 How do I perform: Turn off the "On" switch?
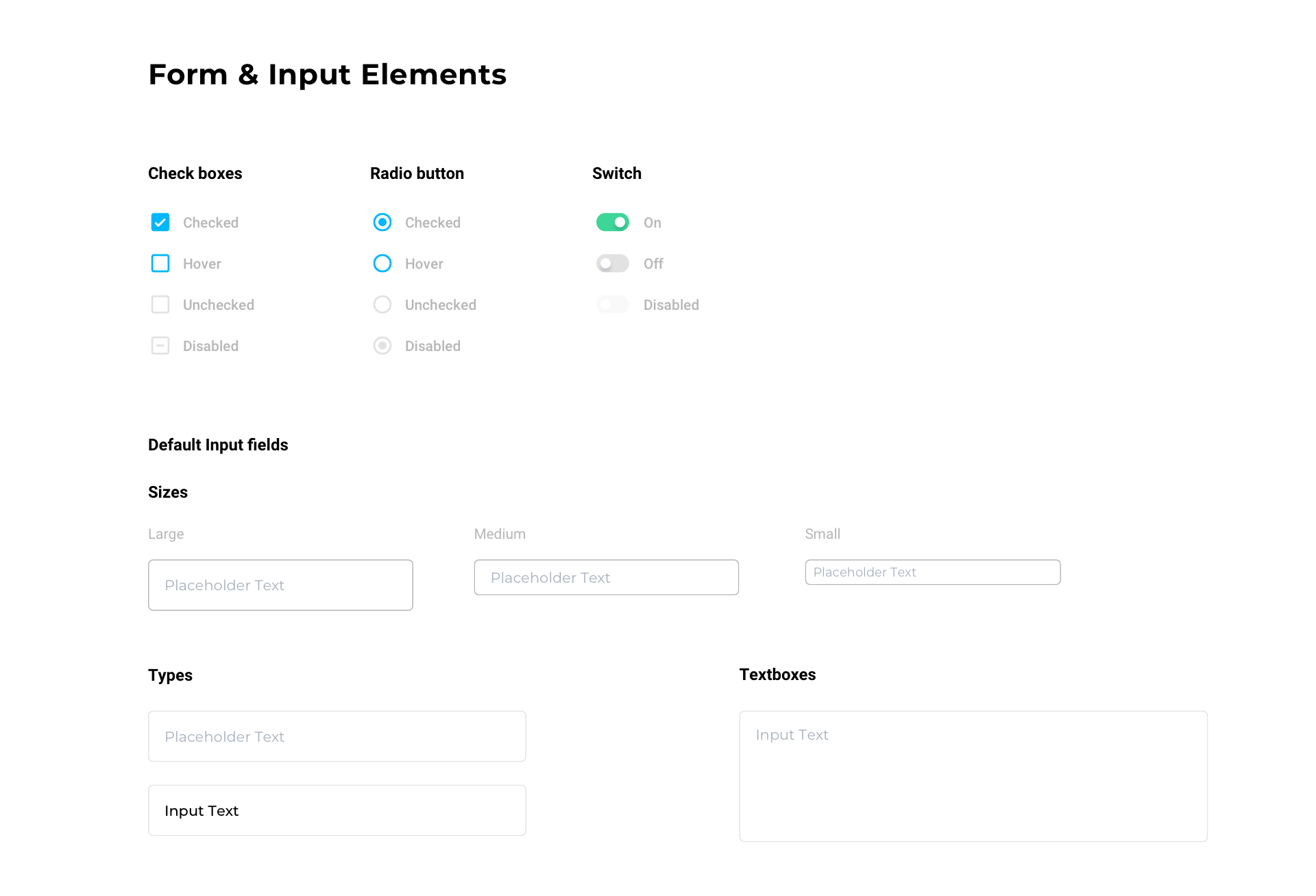[612, 222]
